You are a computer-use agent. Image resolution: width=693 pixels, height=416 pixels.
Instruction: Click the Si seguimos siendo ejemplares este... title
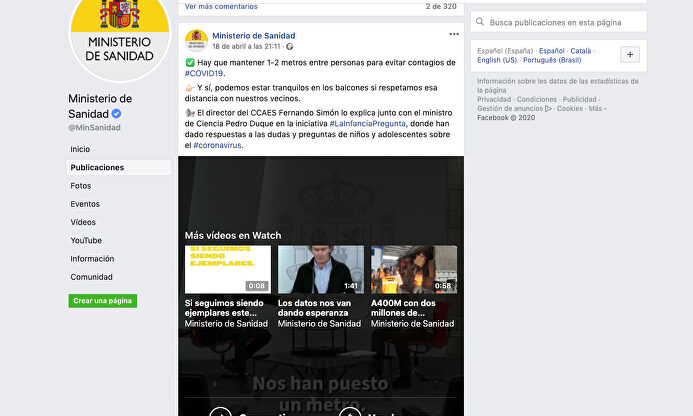point(224,308)
